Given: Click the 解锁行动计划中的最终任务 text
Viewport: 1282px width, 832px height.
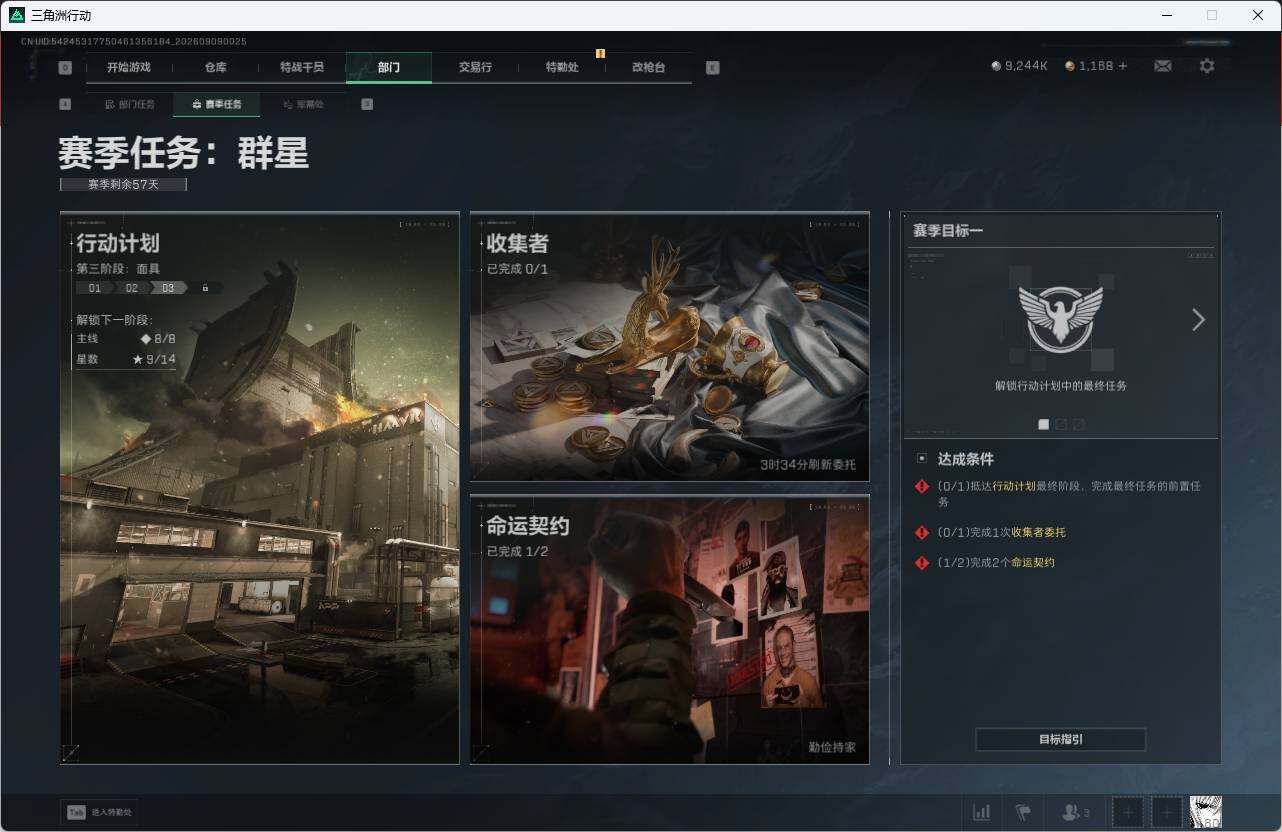Looking at the screenshot, I should (1061, 386).
